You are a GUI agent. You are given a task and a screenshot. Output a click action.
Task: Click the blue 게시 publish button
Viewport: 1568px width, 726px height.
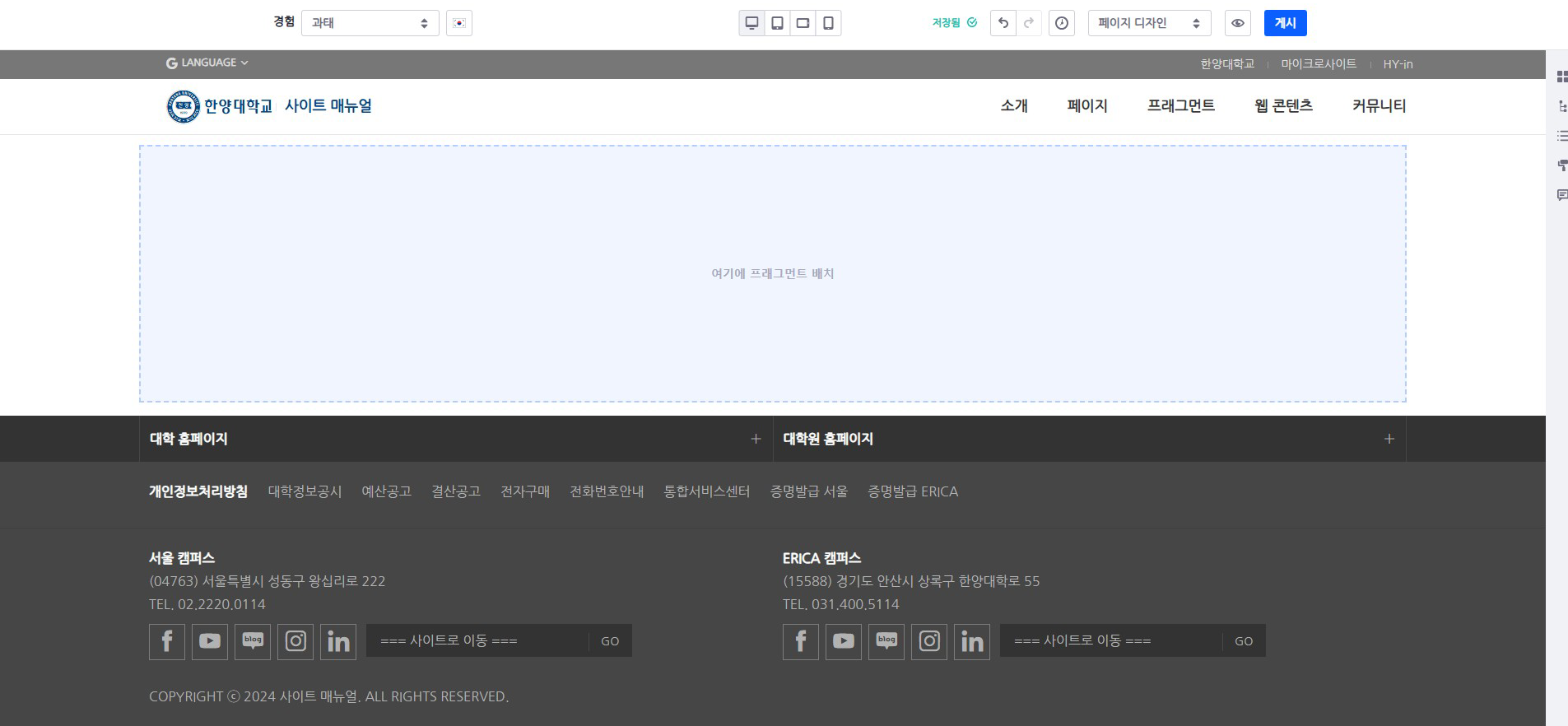1285,23
